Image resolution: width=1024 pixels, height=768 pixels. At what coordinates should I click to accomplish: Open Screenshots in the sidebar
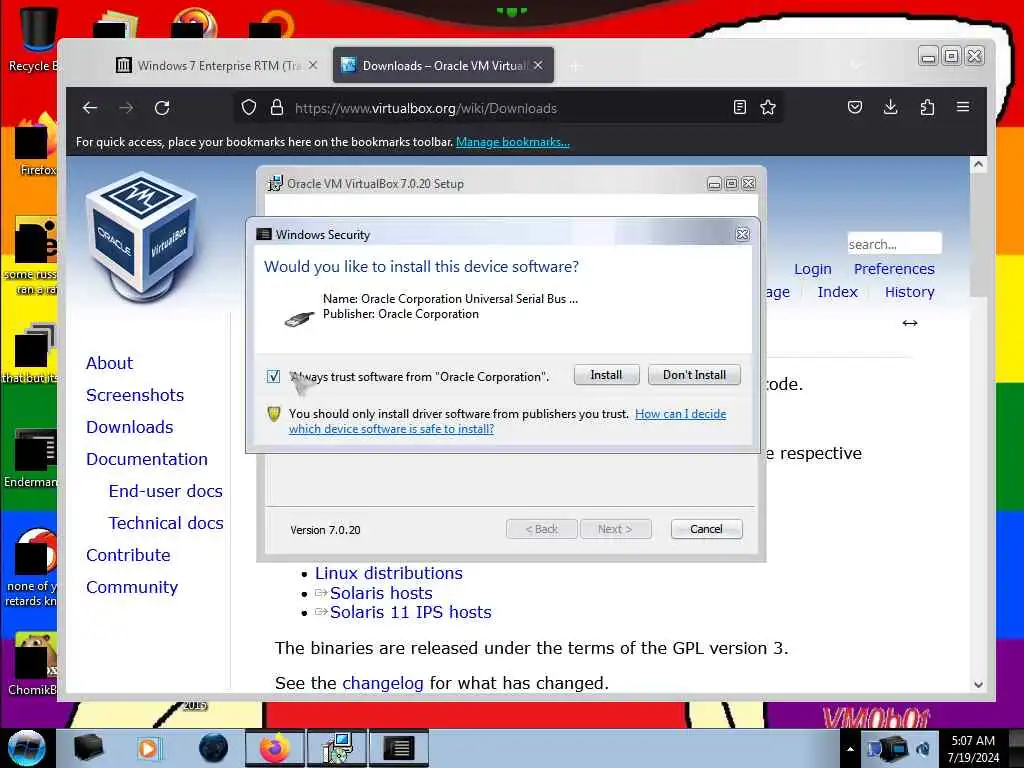(135, 395)
